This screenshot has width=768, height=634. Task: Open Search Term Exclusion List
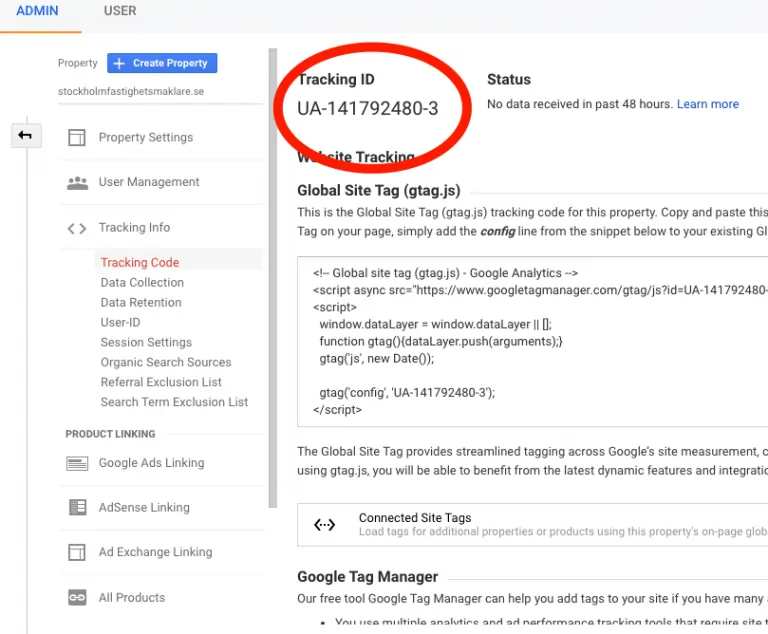pos(174,402)
